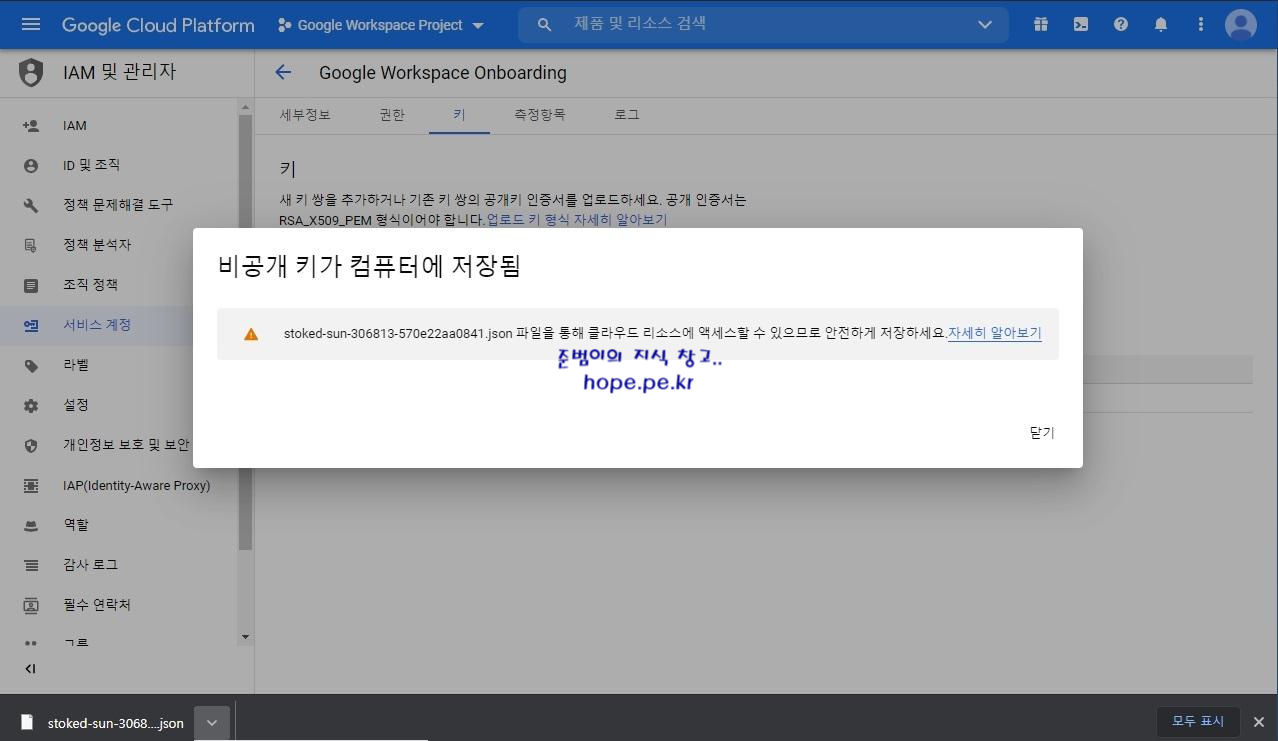Click the IAM add-person icon
The height and width of the screenshot is (741, 1278).
pos(31,125)
